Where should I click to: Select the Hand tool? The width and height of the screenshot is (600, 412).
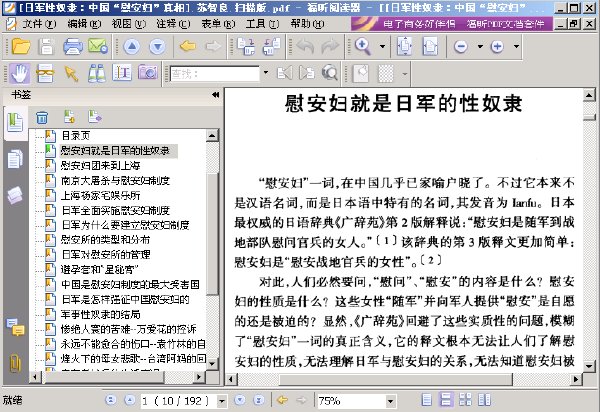click(20, 73)
